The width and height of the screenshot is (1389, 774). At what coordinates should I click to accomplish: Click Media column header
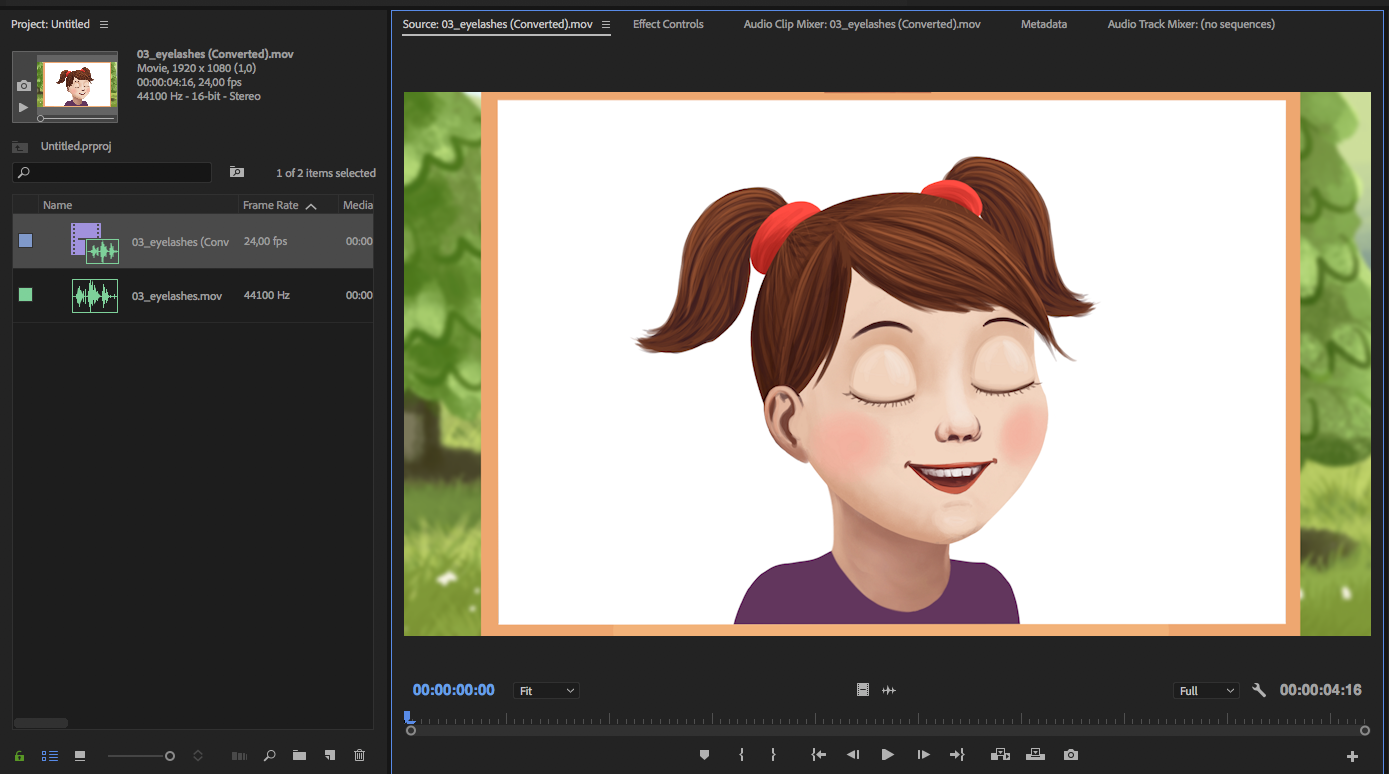357,205
